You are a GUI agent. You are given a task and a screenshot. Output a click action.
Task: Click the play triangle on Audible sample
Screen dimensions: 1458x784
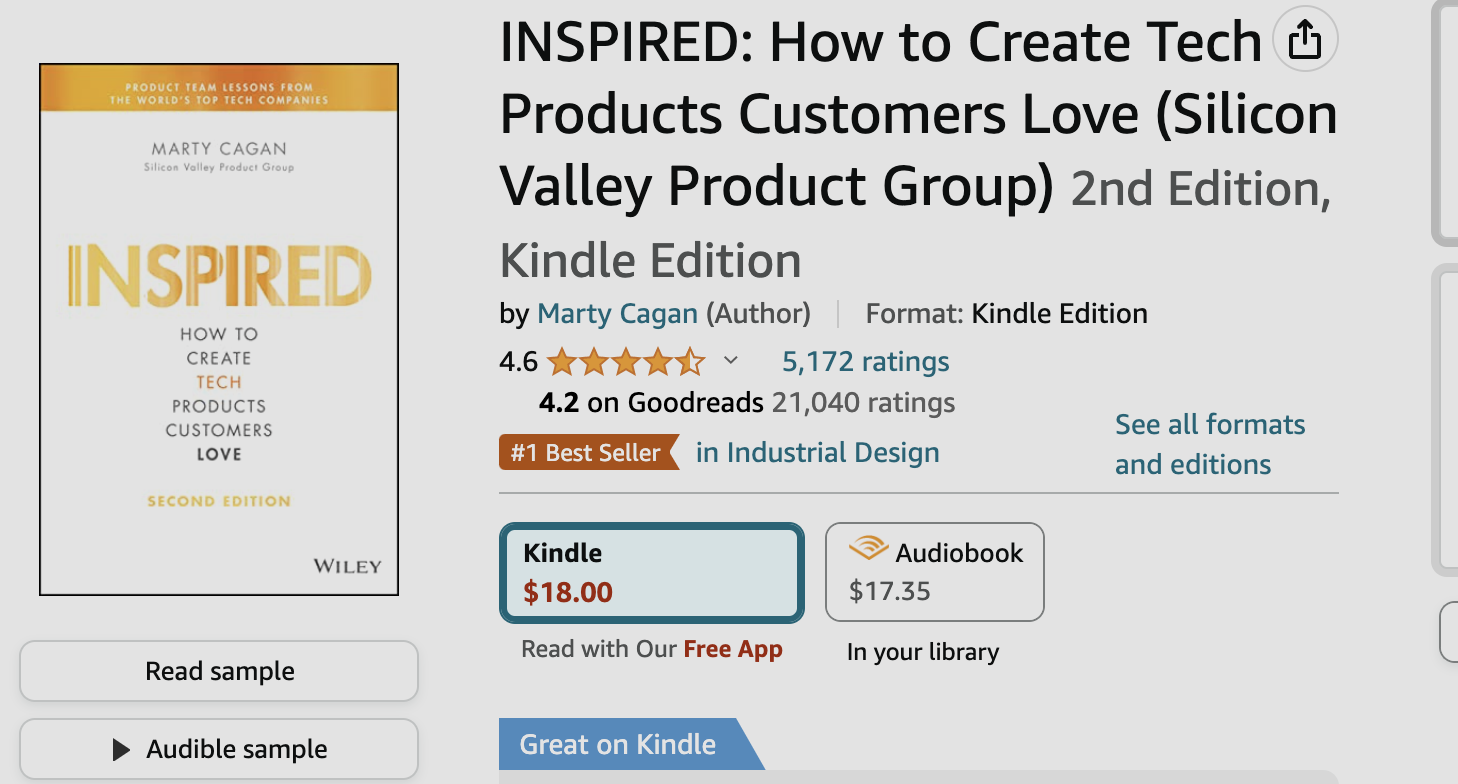(121, 749)
